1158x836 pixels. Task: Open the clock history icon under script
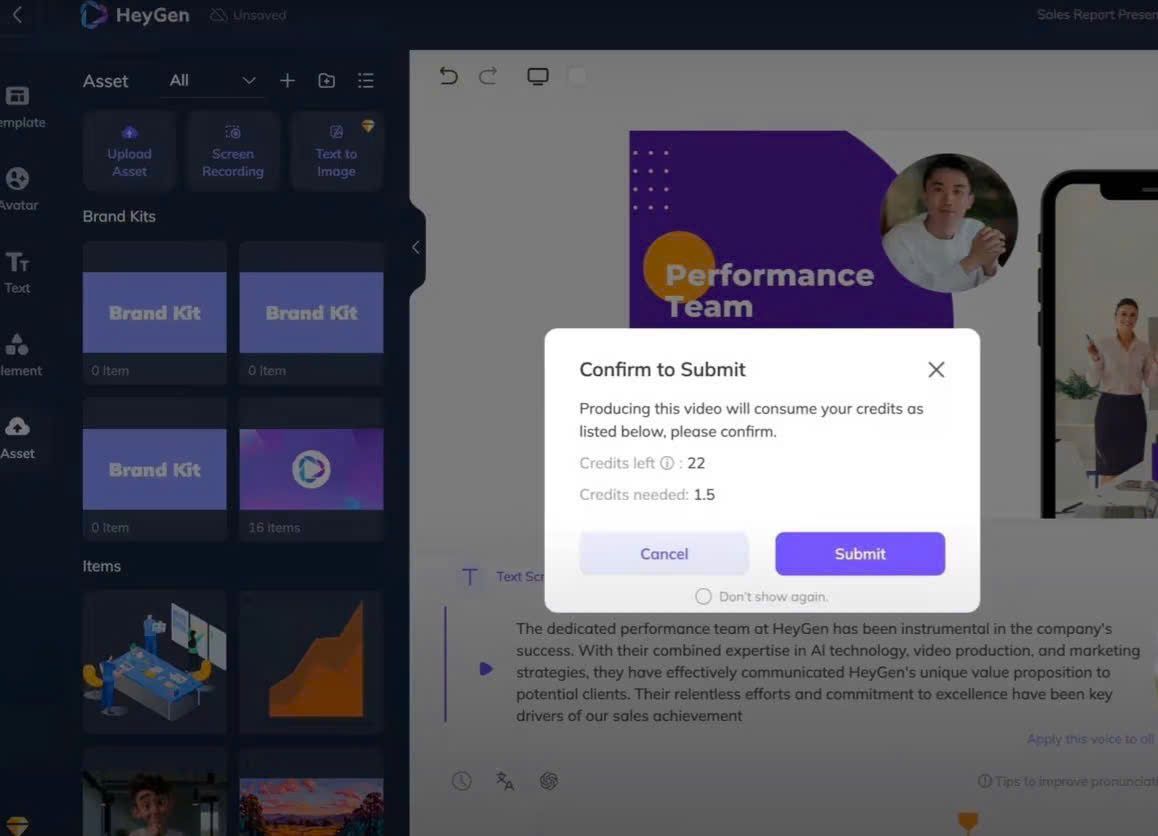[x=462, y=781]
